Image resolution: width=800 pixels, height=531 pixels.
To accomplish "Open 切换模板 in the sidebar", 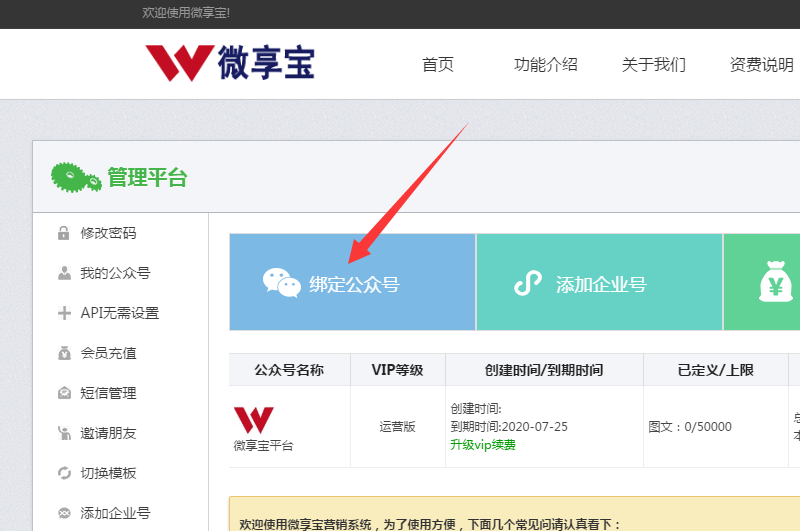I will tap(108, 473).
